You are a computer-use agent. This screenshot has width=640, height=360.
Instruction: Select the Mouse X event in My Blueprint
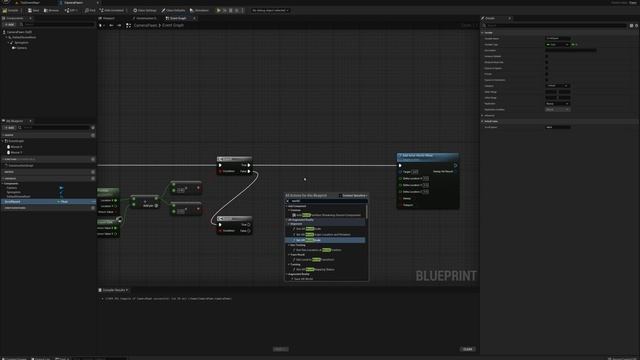coord(16,147)
